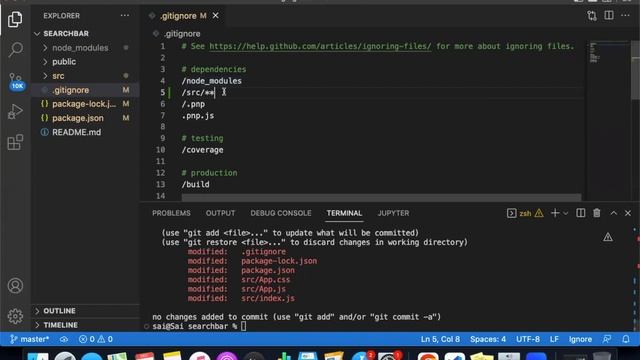The height and width of the screenshot is (360, 640).
Task: Select the TERMINAL panel tab
Action: click(x=344, y=213)
